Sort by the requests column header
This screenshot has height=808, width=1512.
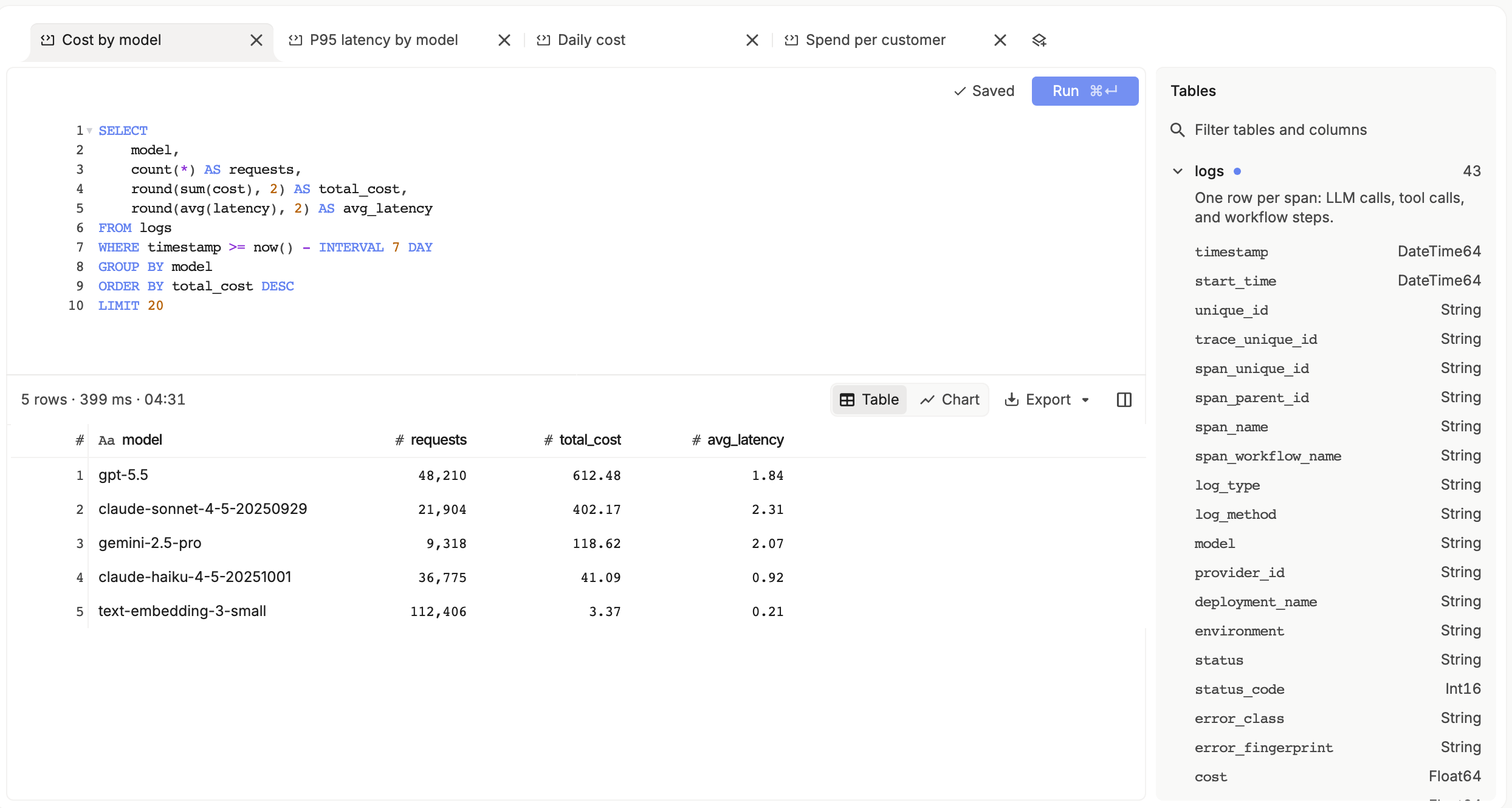[431, 440]
